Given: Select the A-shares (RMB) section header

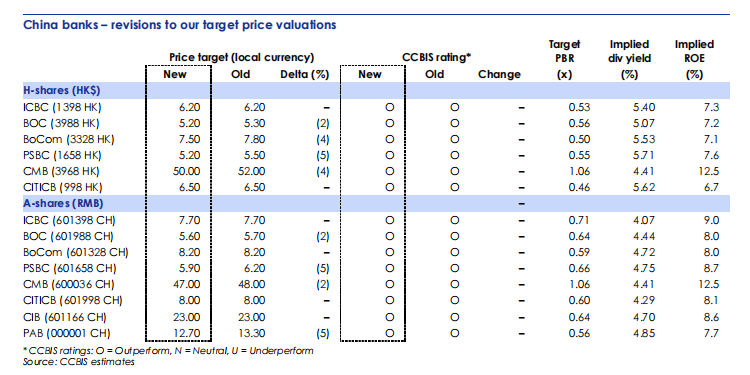Looking at the screenshot, I should 64,203.
